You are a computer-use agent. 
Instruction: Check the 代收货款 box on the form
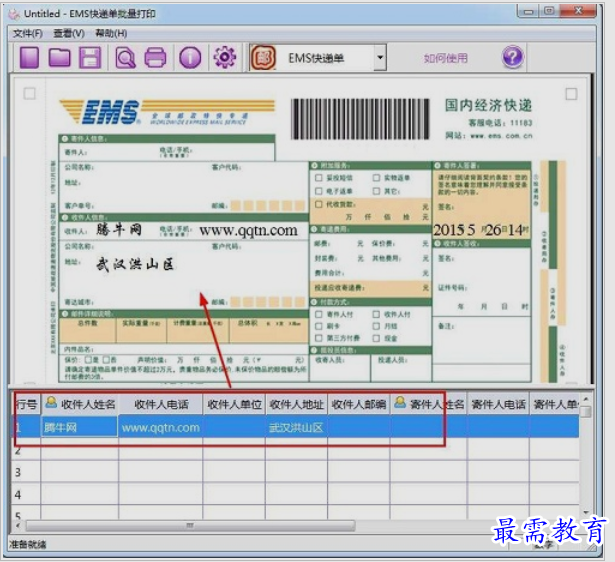319,204
